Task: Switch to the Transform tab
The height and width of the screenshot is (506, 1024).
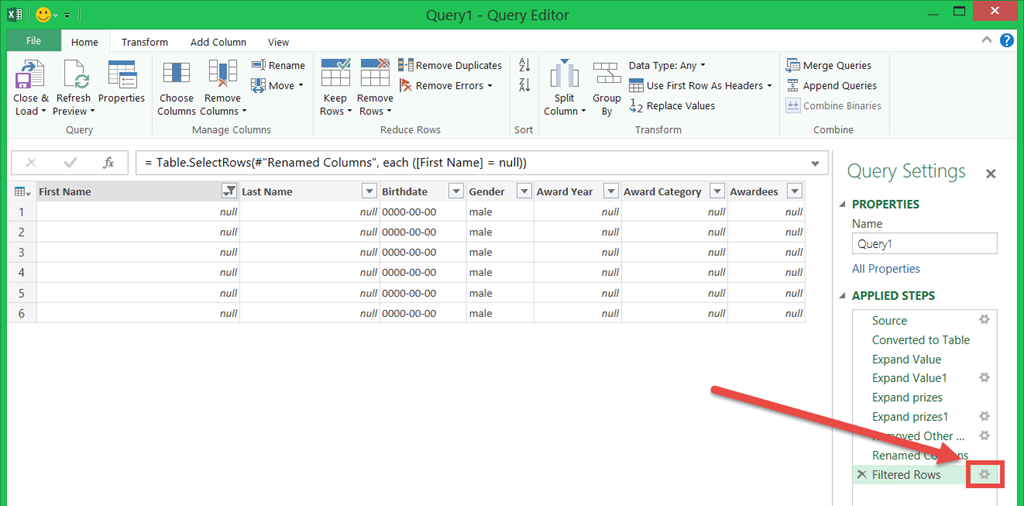Action: coord(145,42)
